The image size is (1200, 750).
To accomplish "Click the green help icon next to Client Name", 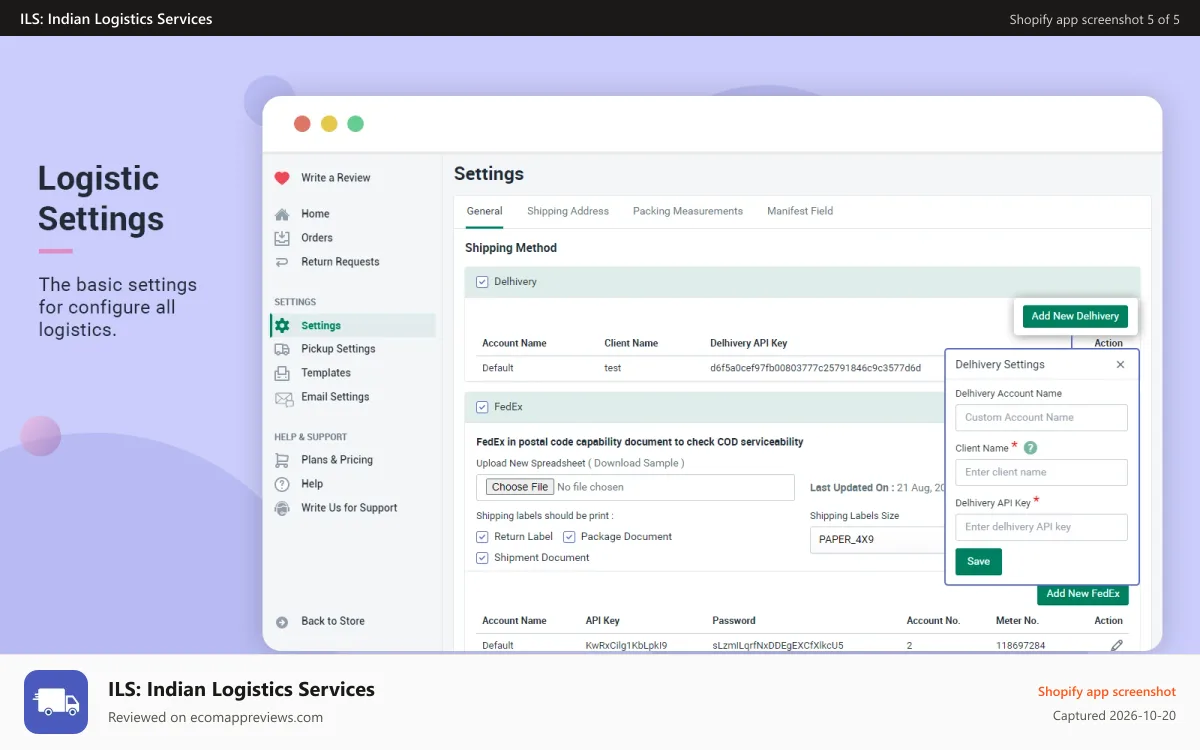I will [1030, 448].
